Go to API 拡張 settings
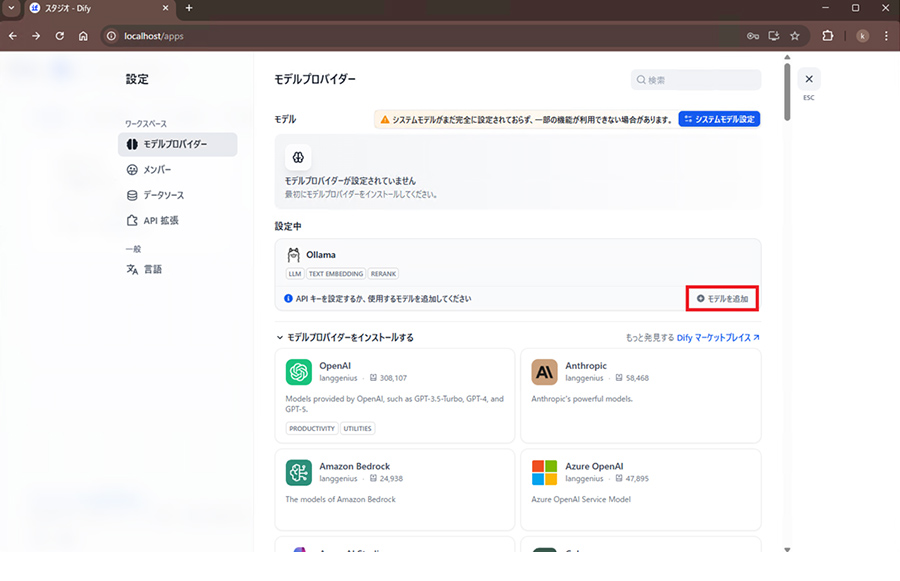The width and height of the screenshot is (900, 581). [159, 220]
